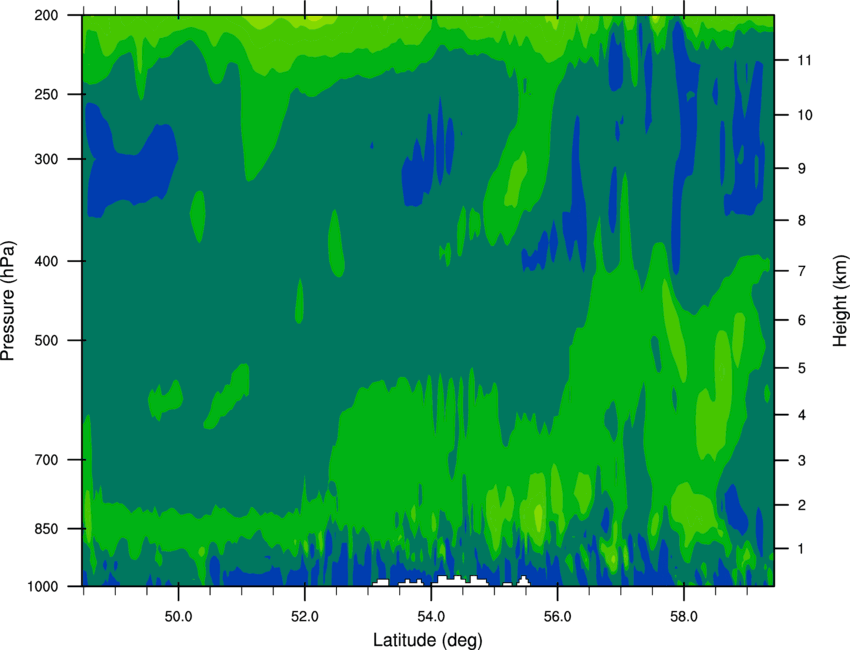Click the 2 km height label
The width and height of the screenshot is (850, 650).
(x=802, y=505)
